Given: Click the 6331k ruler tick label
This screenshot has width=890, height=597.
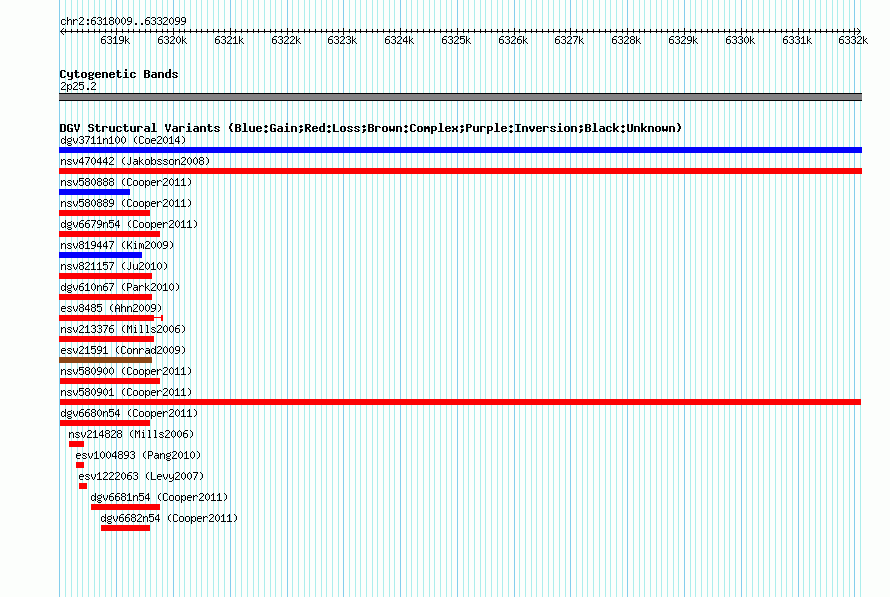Looking at the screenshot, I should (x=797, y=40).
